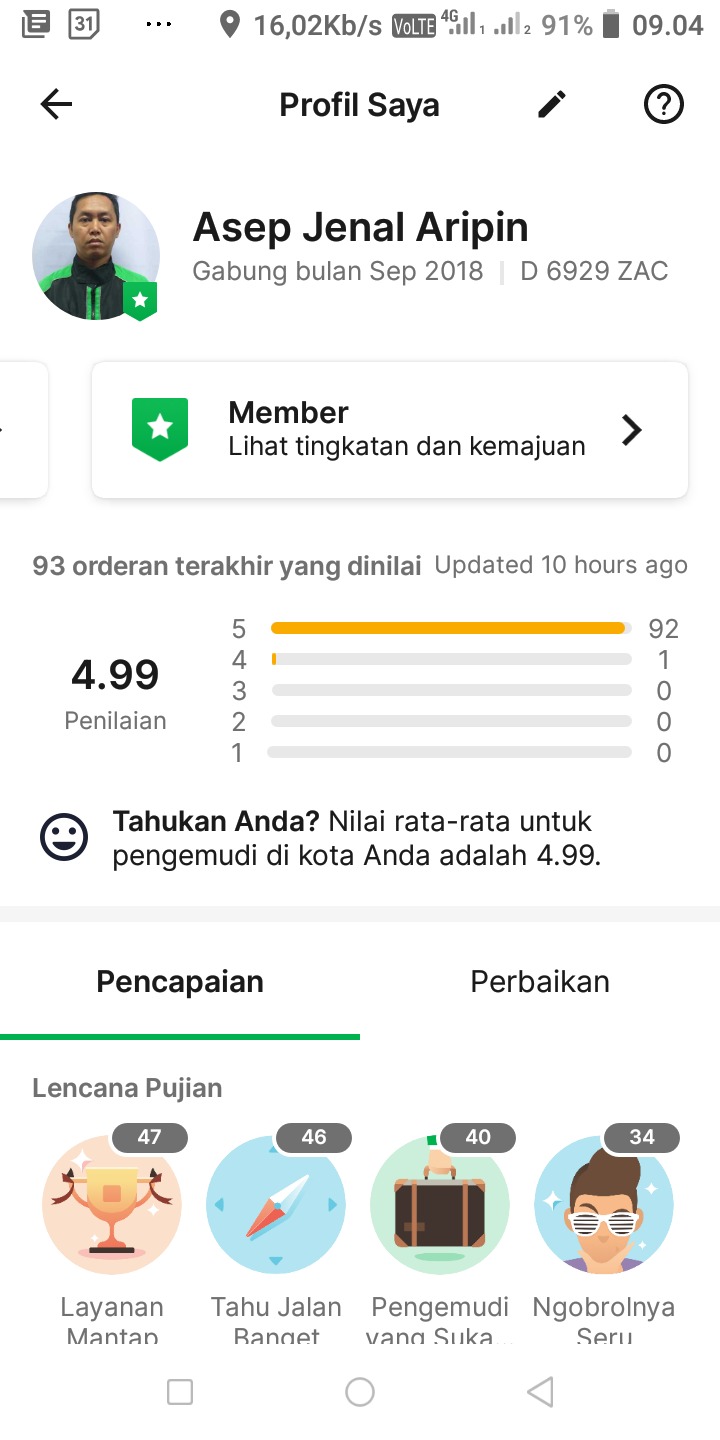Tap the 5-star orange rating bar
Image resolution: width=720 pixels, height=1440 pixels.
(x=448, y=628)
